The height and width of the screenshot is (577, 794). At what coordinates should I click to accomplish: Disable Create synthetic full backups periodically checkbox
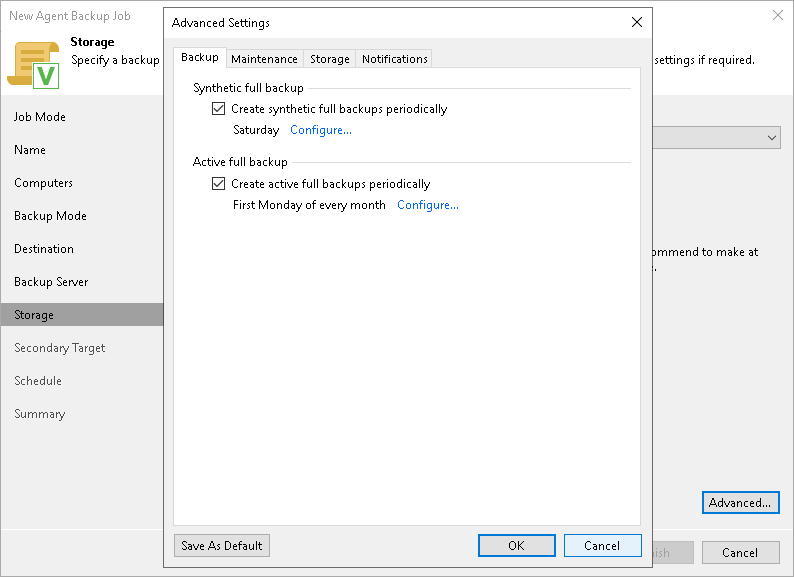tap(218, 108)
